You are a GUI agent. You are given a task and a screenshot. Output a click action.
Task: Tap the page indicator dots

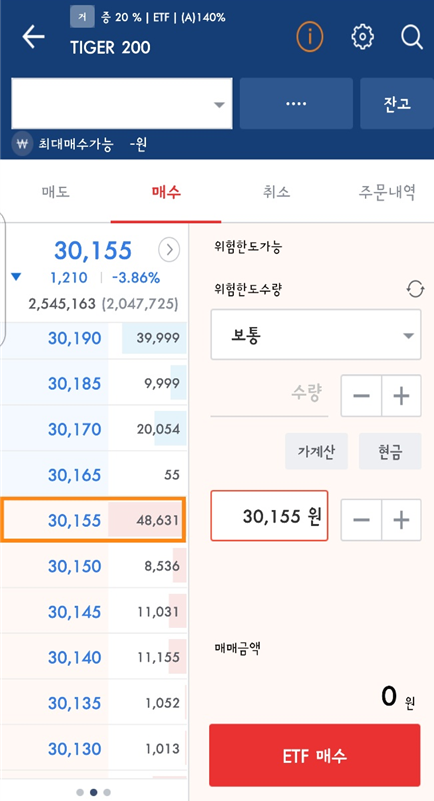click(x=93, y=792)
